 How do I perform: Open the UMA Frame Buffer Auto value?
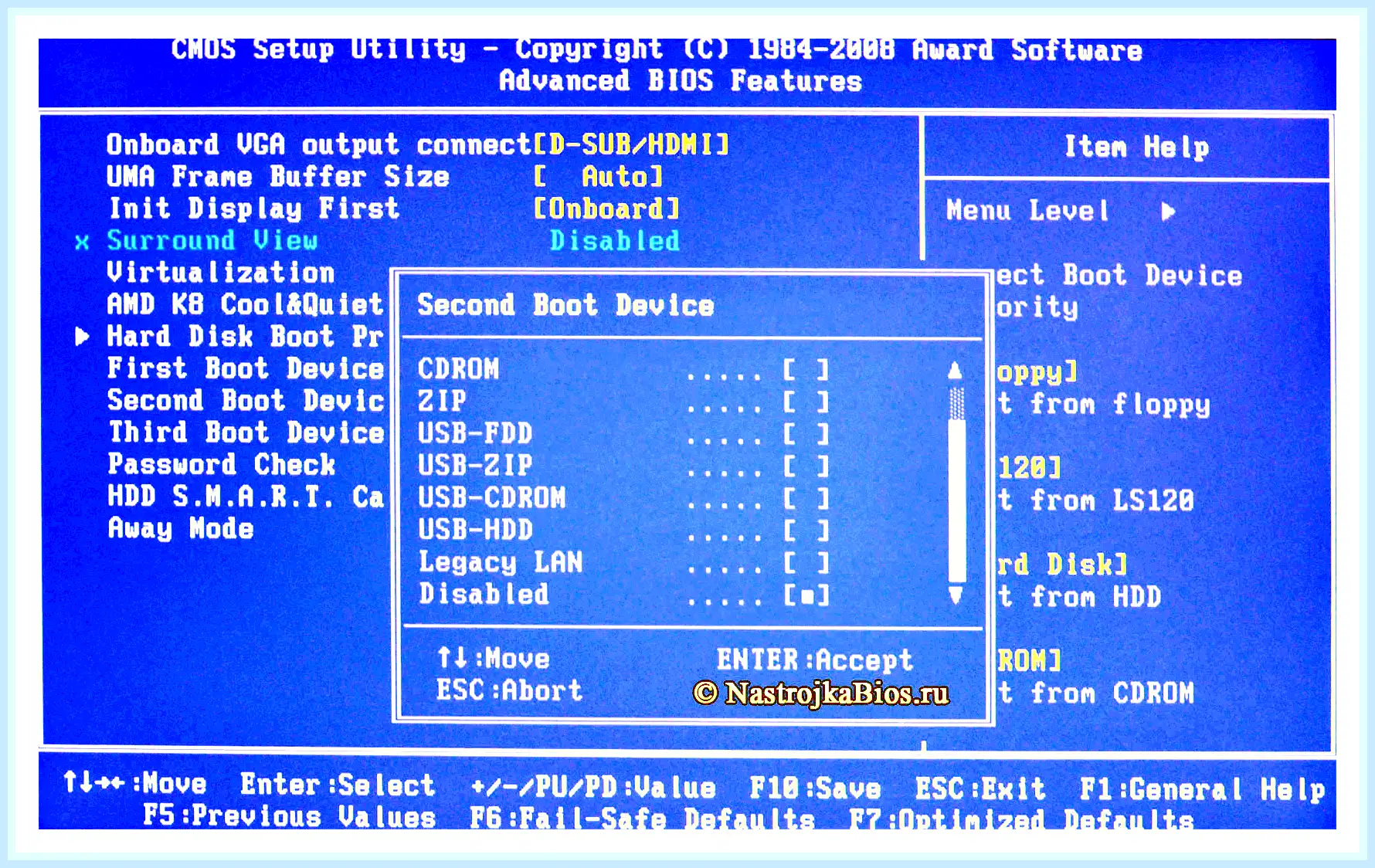598,177
